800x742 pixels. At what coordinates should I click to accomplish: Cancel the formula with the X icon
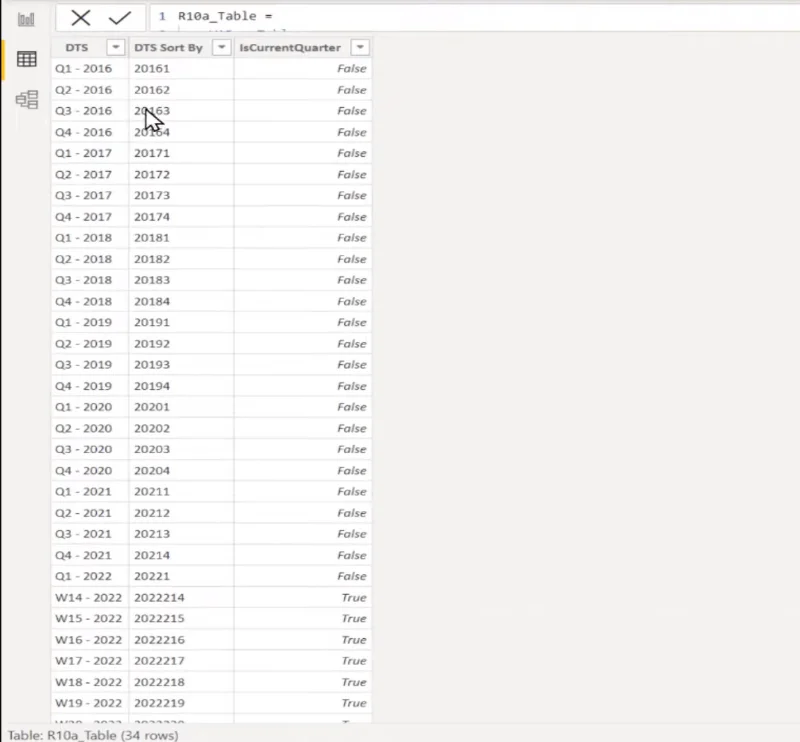pyautogui.click(x=81, y=18)
